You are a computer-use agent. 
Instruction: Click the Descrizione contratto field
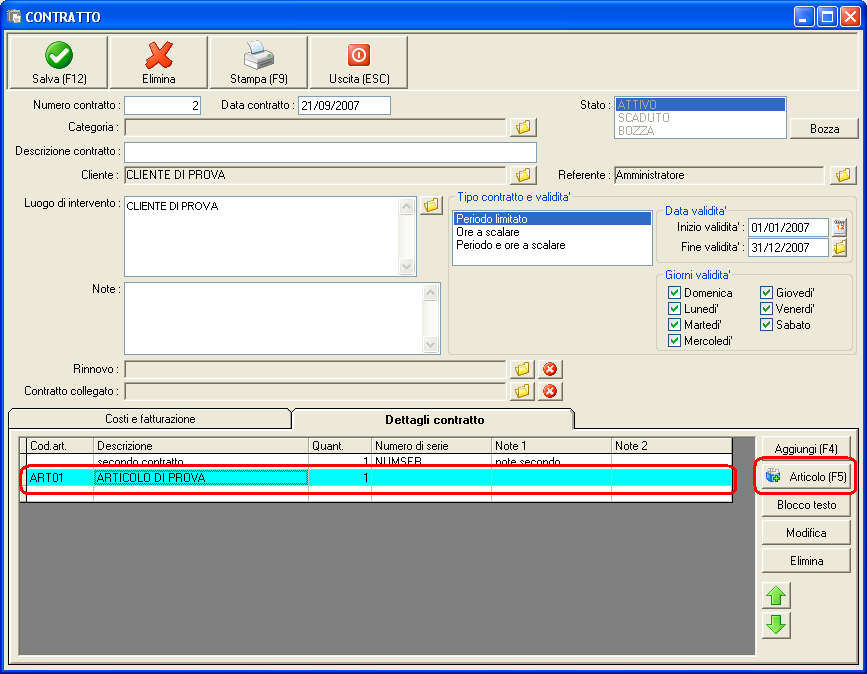pos(330,152)
